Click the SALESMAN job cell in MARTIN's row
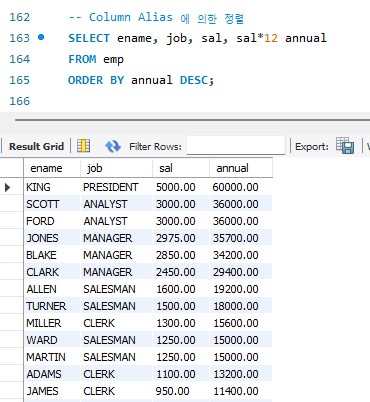Screen dimensions: 370x402 (116, 357)
